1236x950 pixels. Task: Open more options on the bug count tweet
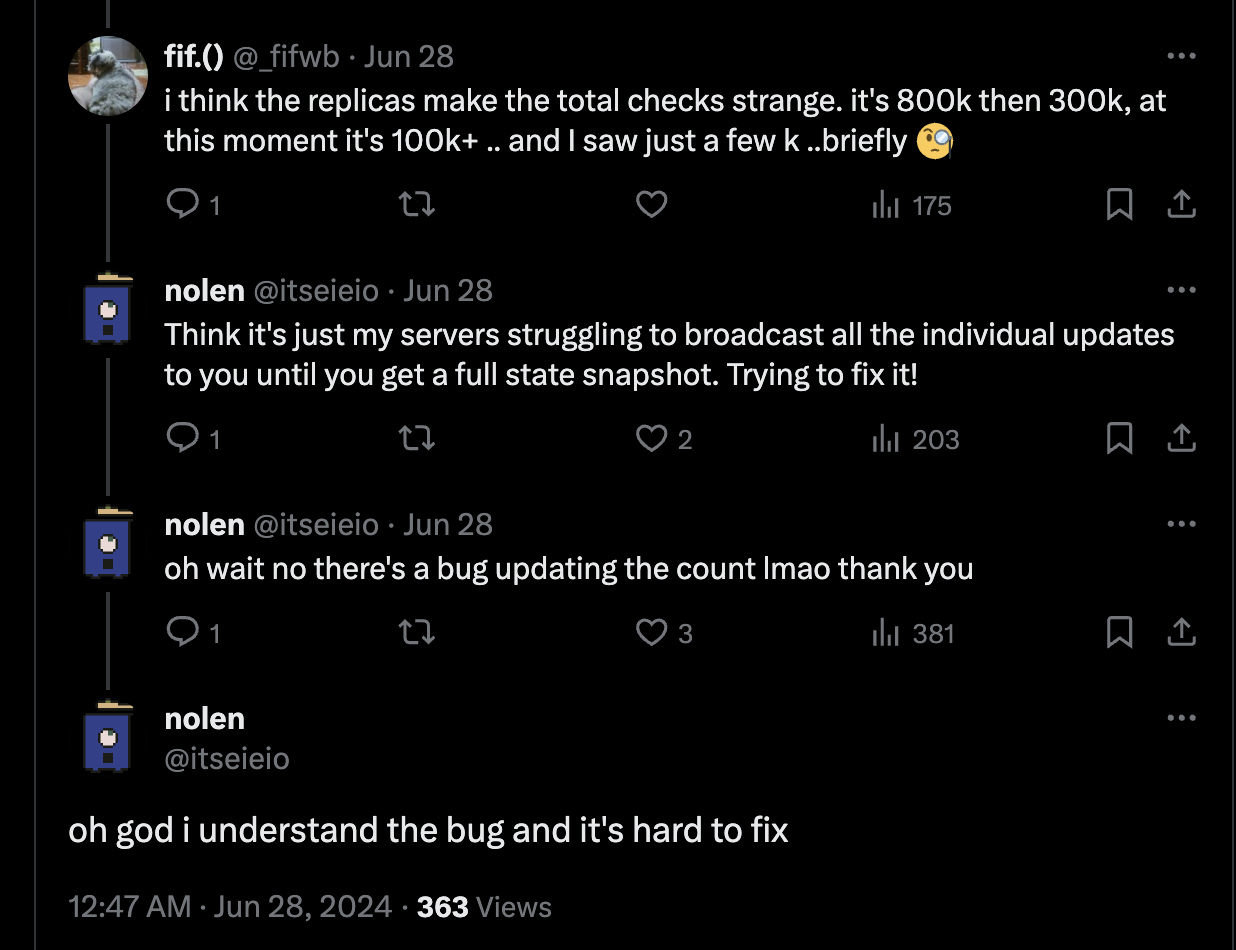[1181, 523]
